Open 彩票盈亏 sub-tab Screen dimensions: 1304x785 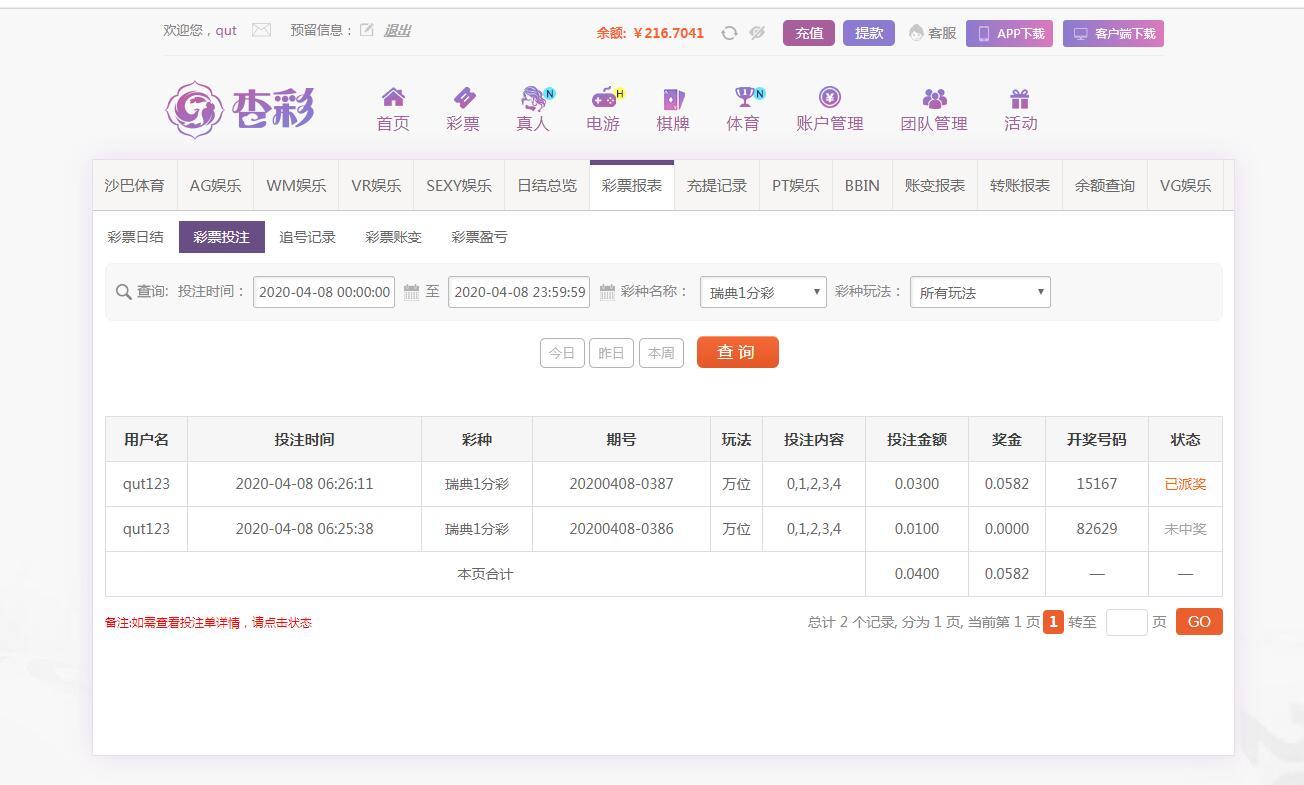[479, 237]
